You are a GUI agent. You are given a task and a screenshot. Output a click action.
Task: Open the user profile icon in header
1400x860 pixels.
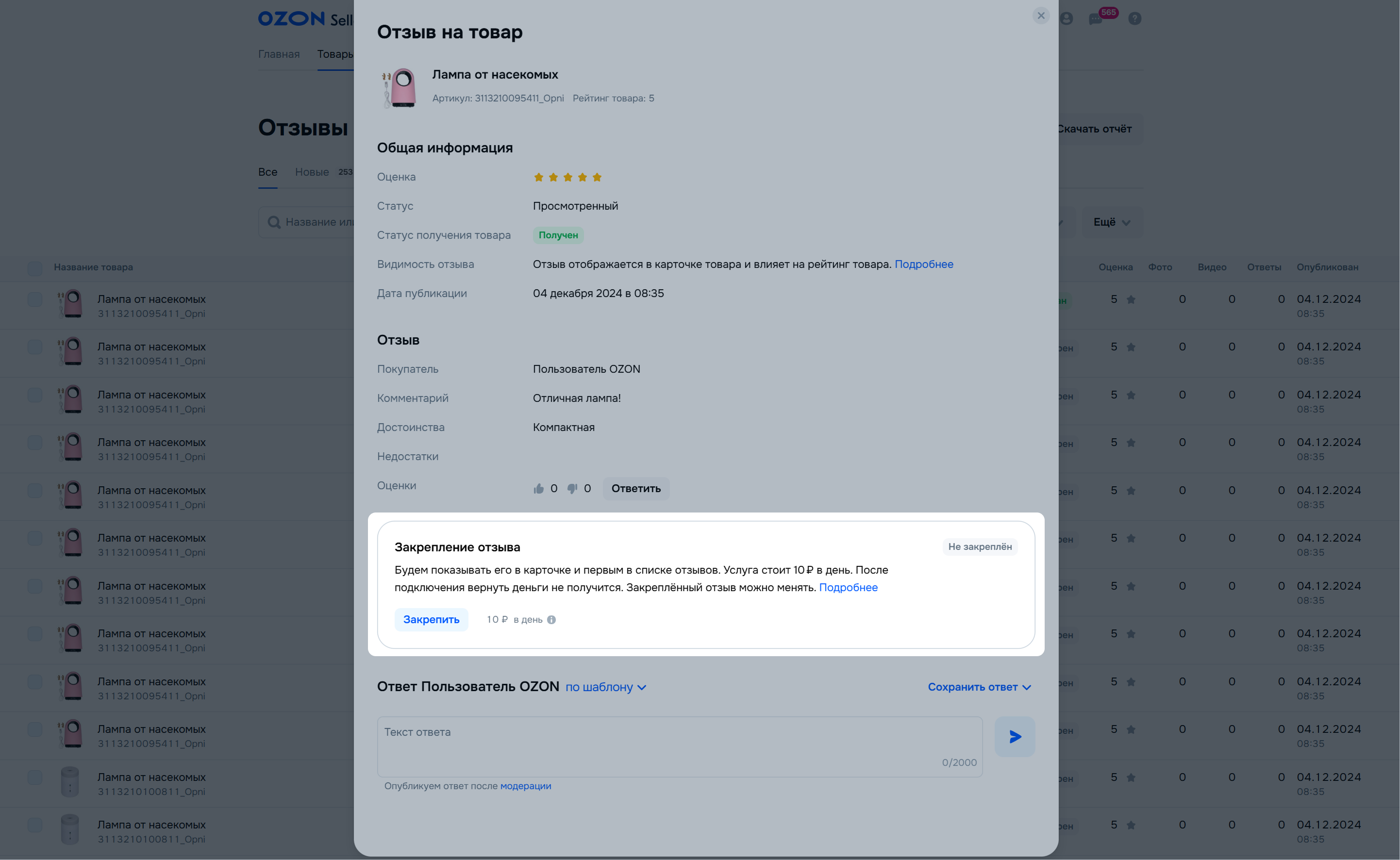pos(1066,19)
